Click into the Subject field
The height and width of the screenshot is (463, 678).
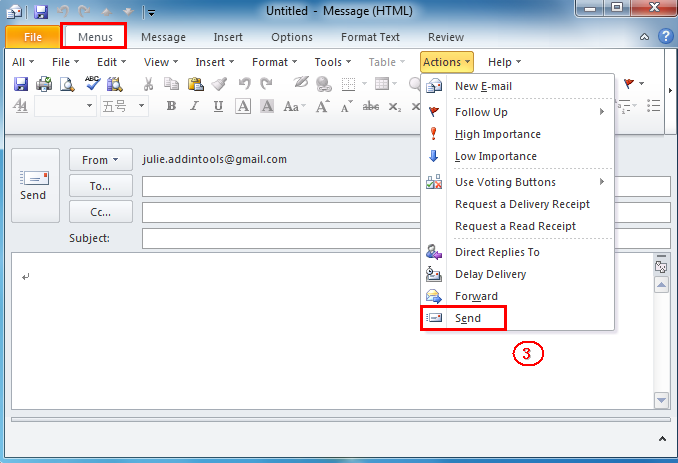(x=281, y=238)
